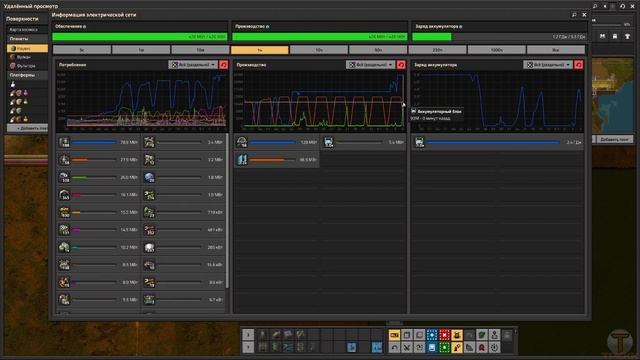Click the green leaf shortcut icon
Viewport: 640px width, 360px height.
point(482,335)
